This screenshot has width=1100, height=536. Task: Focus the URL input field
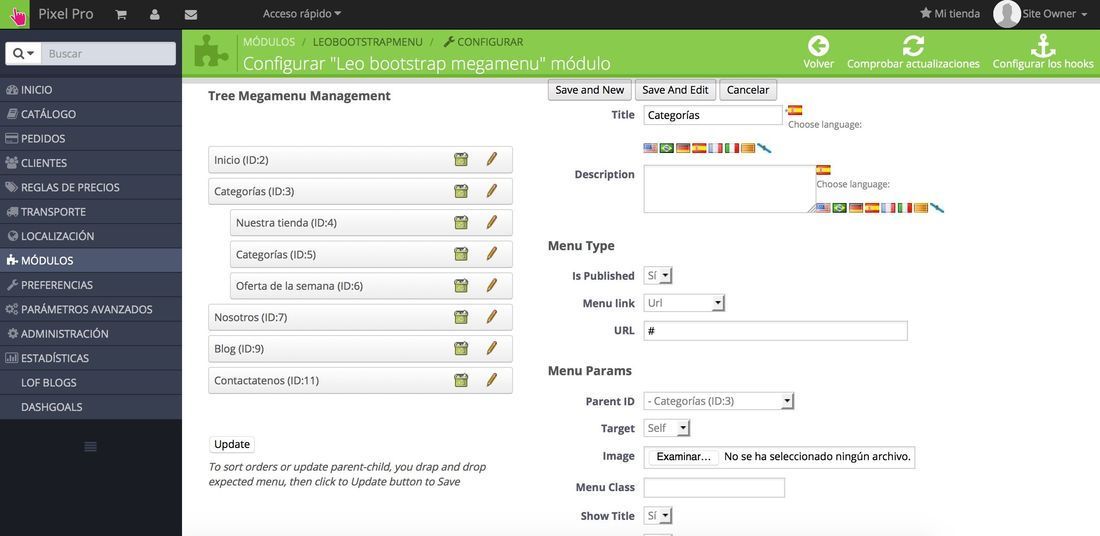pyautogui.click(x=775, y=330)
